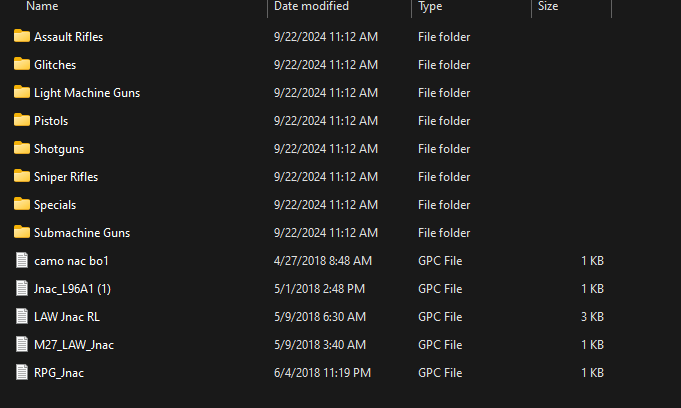Image resolution: width=681 pixels, height=408 pixels.
Task: Click the Specials folder icon
Action: (22, 205)
